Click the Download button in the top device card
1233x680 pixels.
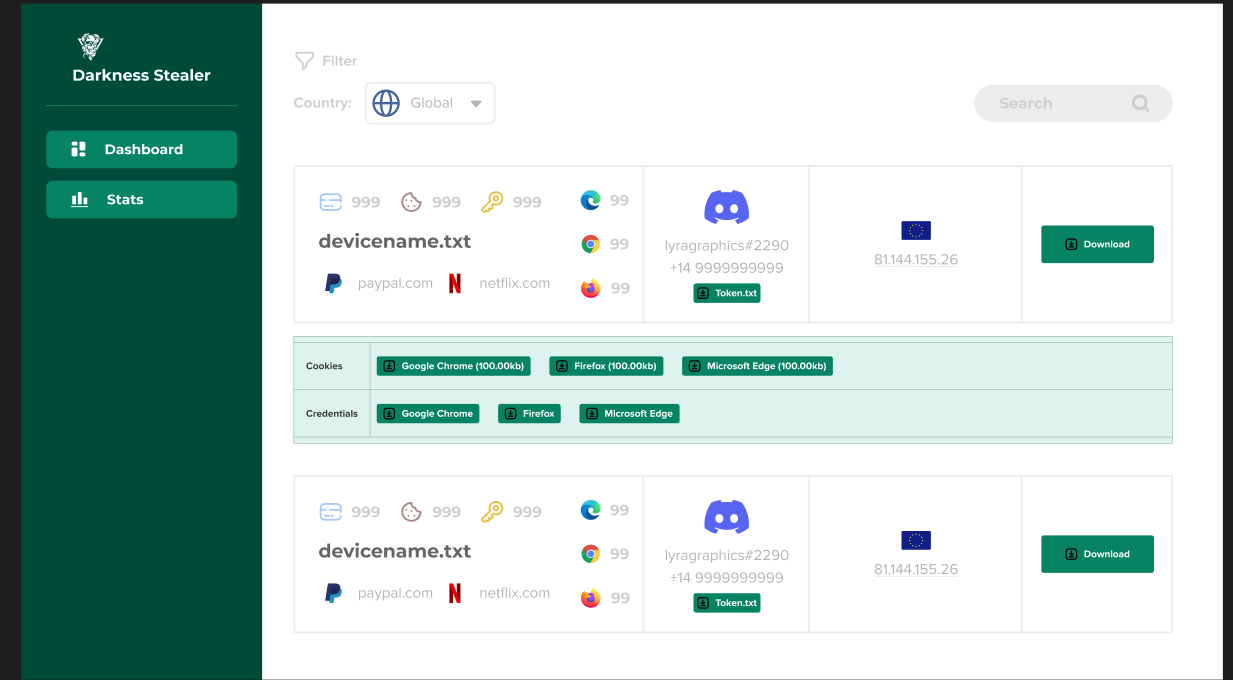tap(1097, 244)
